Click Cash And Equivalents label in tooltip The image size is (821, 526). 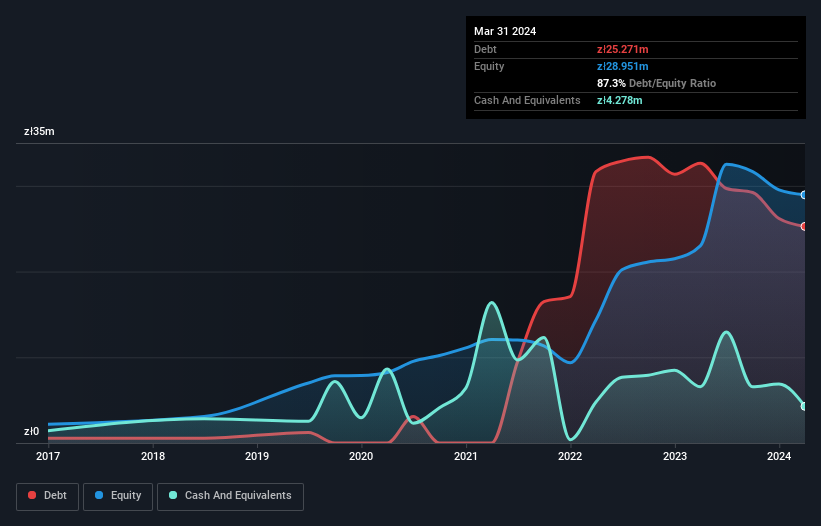click(527, 100)
